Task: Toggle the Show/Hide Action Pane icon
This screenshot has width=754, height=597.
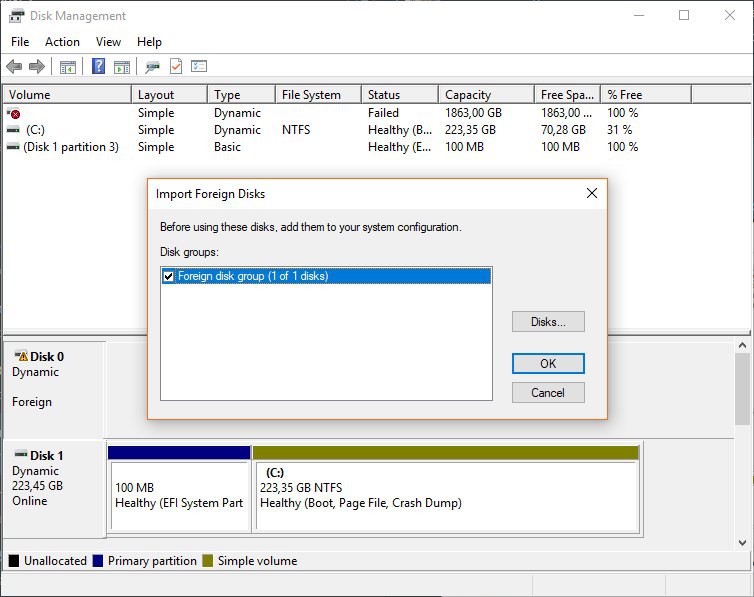Action: tap(122, 67)
